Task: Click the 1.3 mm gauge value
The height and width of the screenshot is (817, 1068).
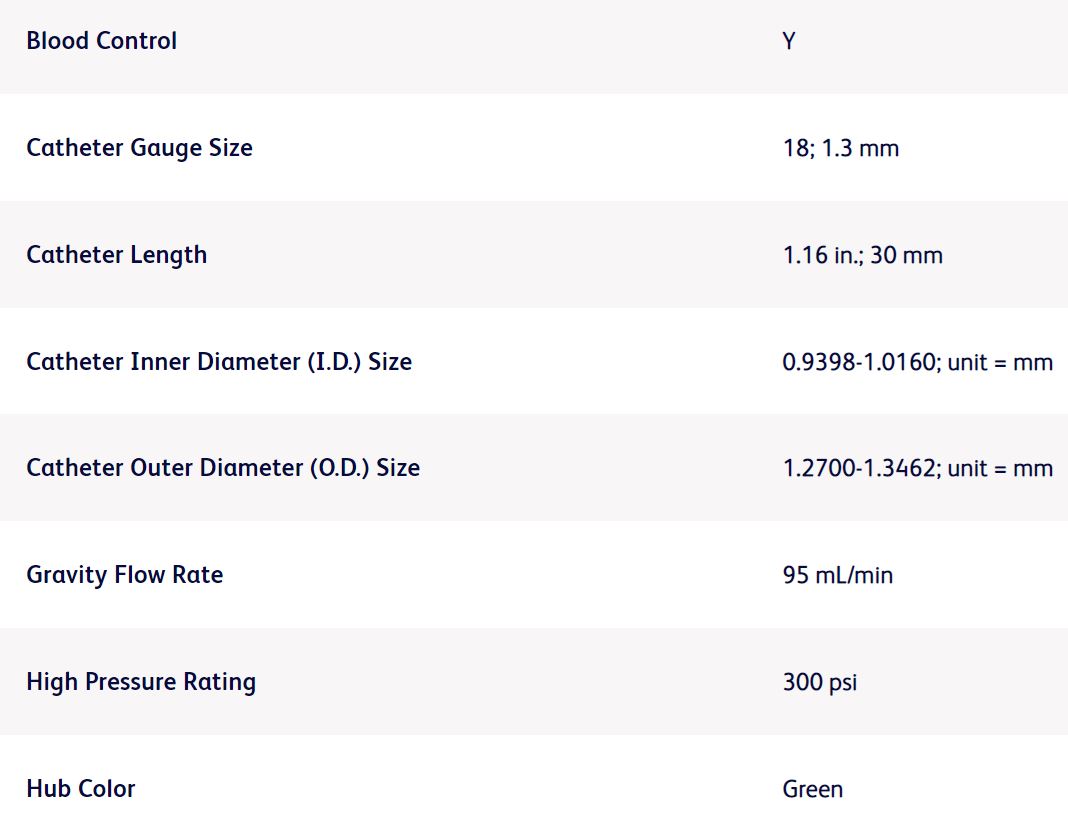Action: [860, 149]
